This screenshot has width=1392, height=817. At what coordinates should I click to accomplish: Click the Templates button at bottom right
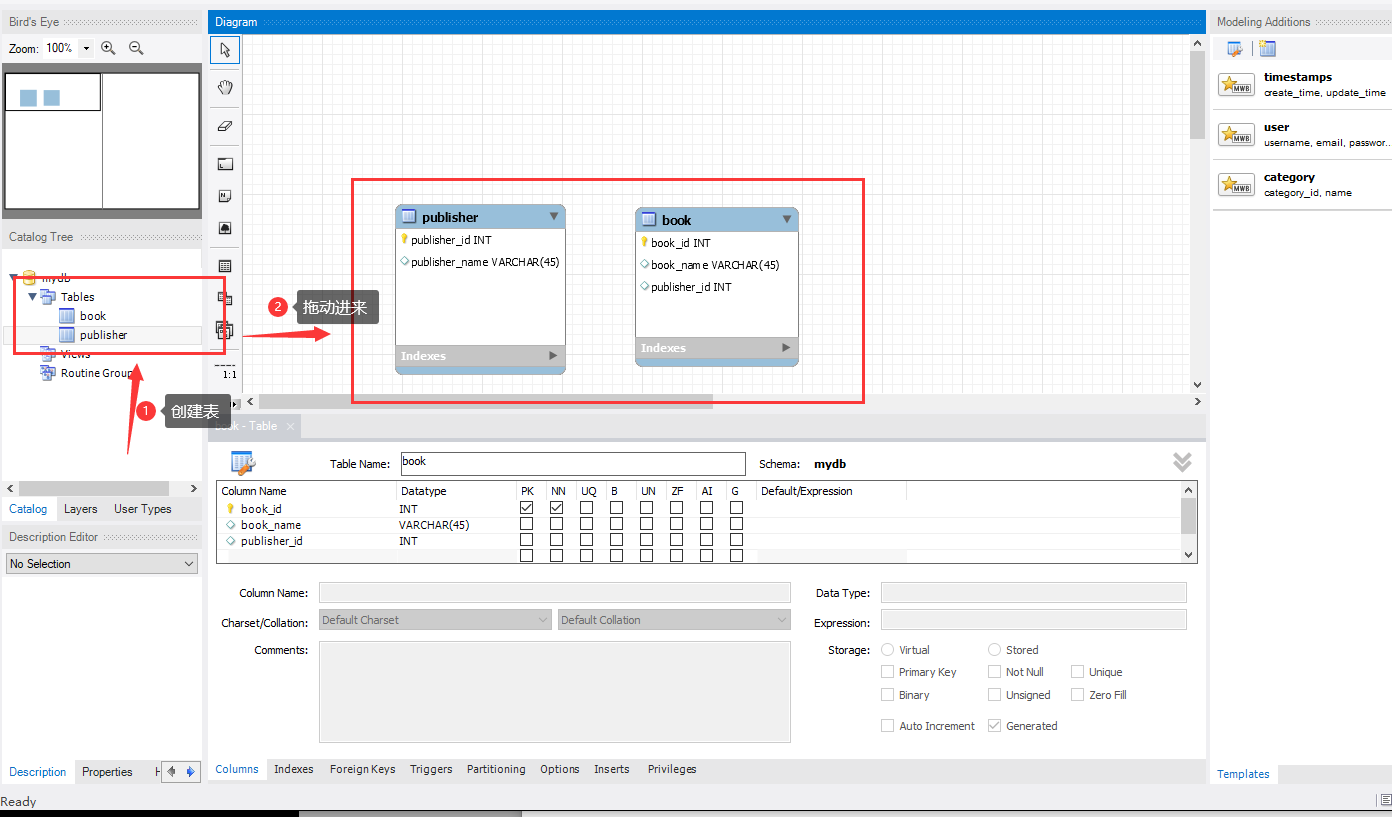(1243, 773)
